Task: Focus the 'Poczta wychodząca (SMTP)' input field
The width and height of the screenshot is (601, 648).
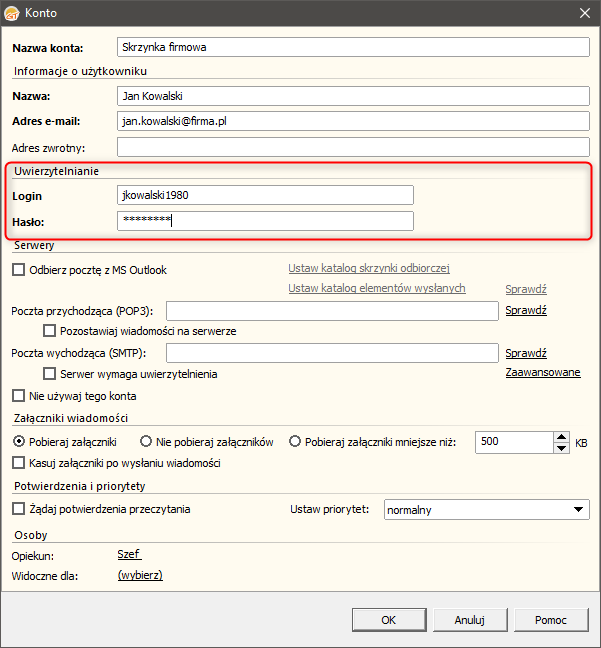Action: (x=332, y=353)
